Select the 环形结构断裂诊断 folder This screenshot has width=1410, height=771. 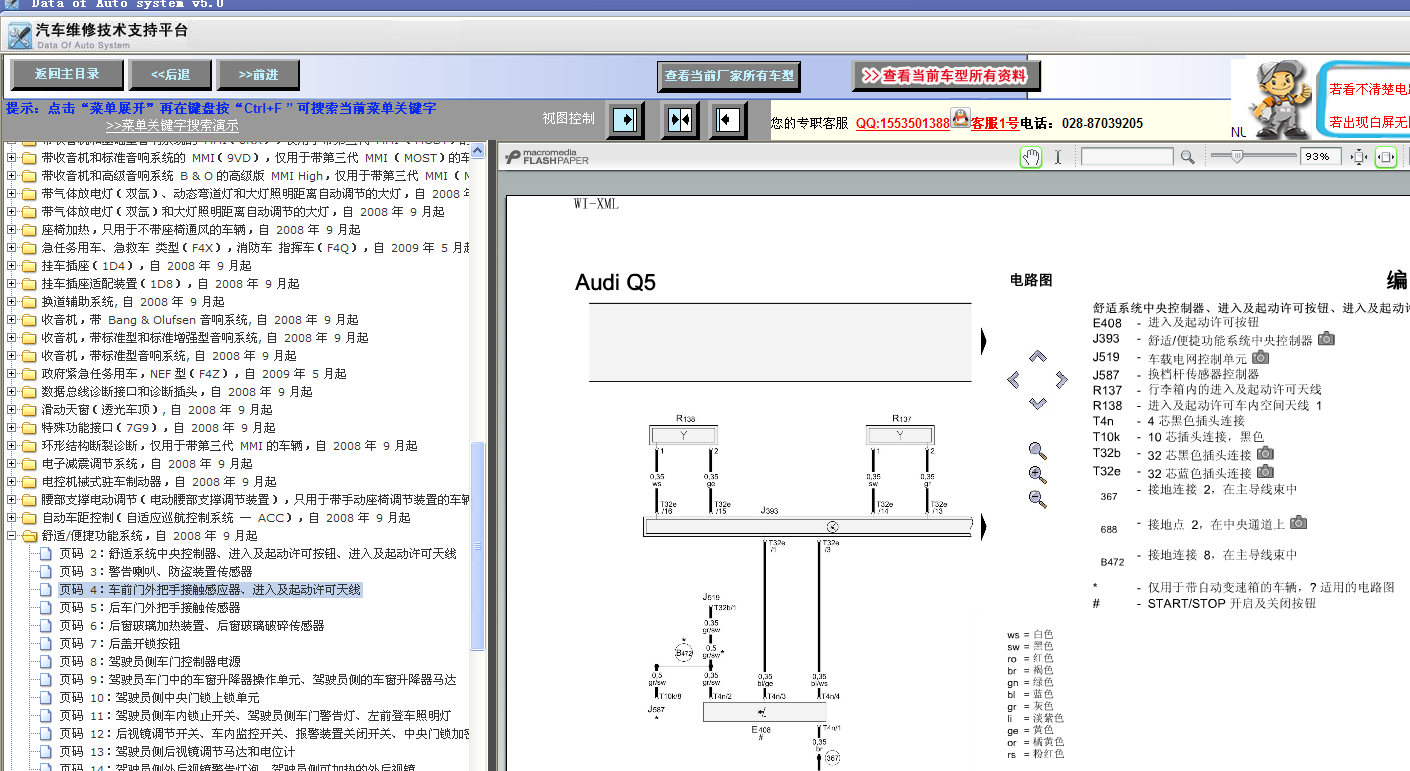click(229, 446)
